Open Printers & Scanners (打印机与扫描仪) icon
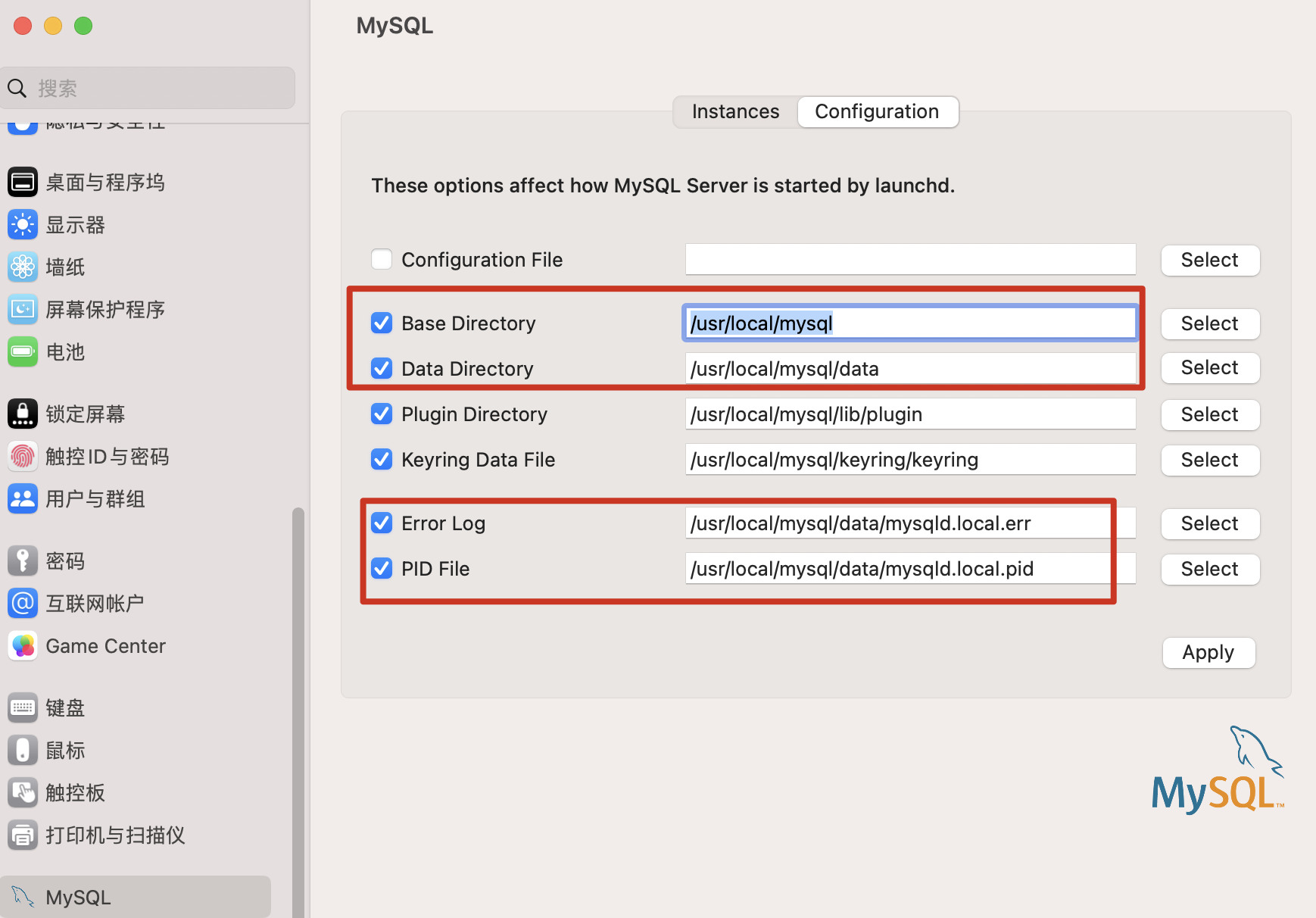This screenshot has height=918, width=1316. pos(23,835)
